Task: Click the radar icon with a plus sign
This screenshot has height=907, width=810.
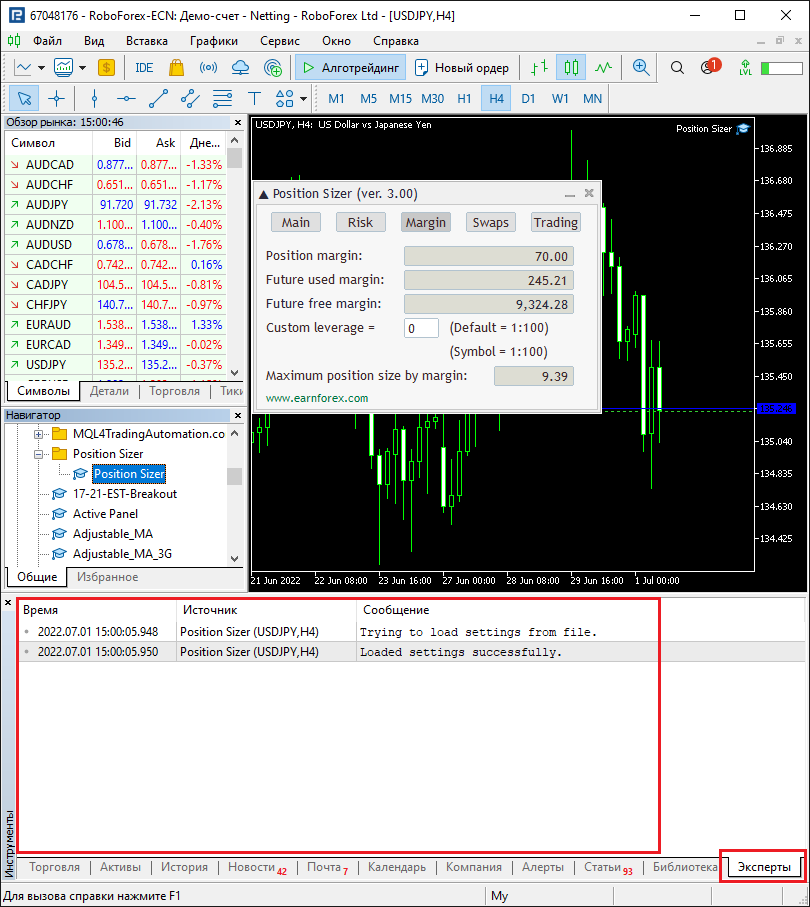Action: coord(273,68)
